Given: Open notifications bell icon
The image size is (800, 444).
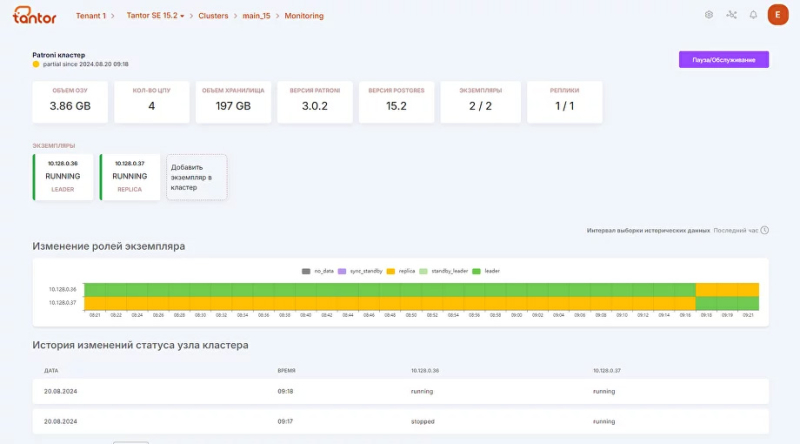Looking at the screenshot, I should 753,15.
